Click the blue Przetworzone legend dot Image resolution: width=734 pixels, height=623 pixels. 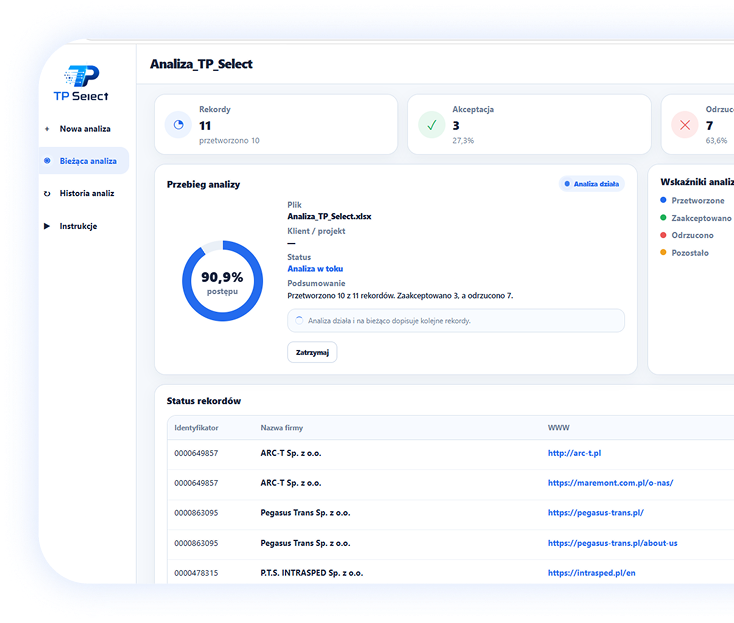pos(663,200)
